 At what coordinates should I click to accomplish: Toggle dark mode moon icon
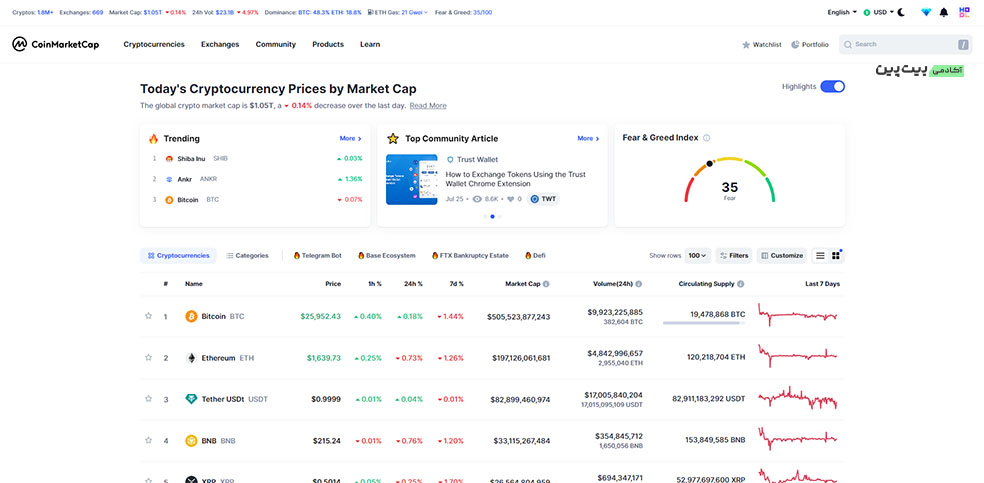901,12
